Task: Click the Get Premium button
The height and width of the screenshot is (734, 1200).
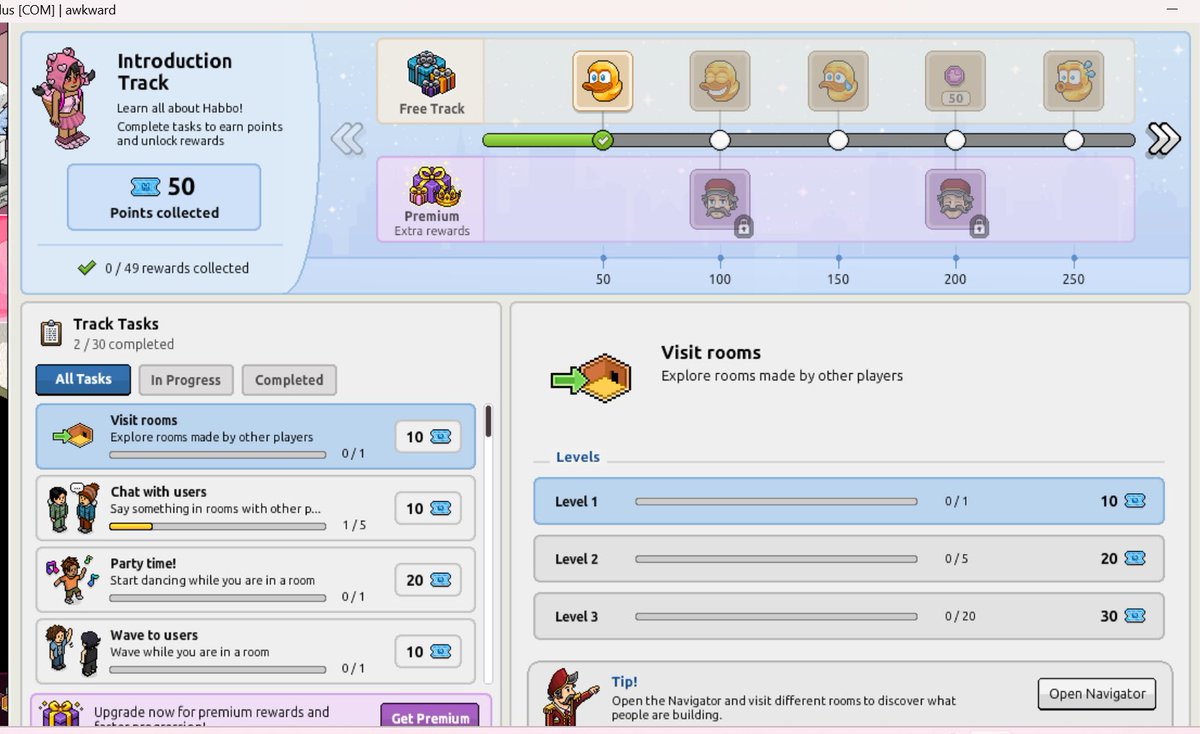Action: (430, 717)
